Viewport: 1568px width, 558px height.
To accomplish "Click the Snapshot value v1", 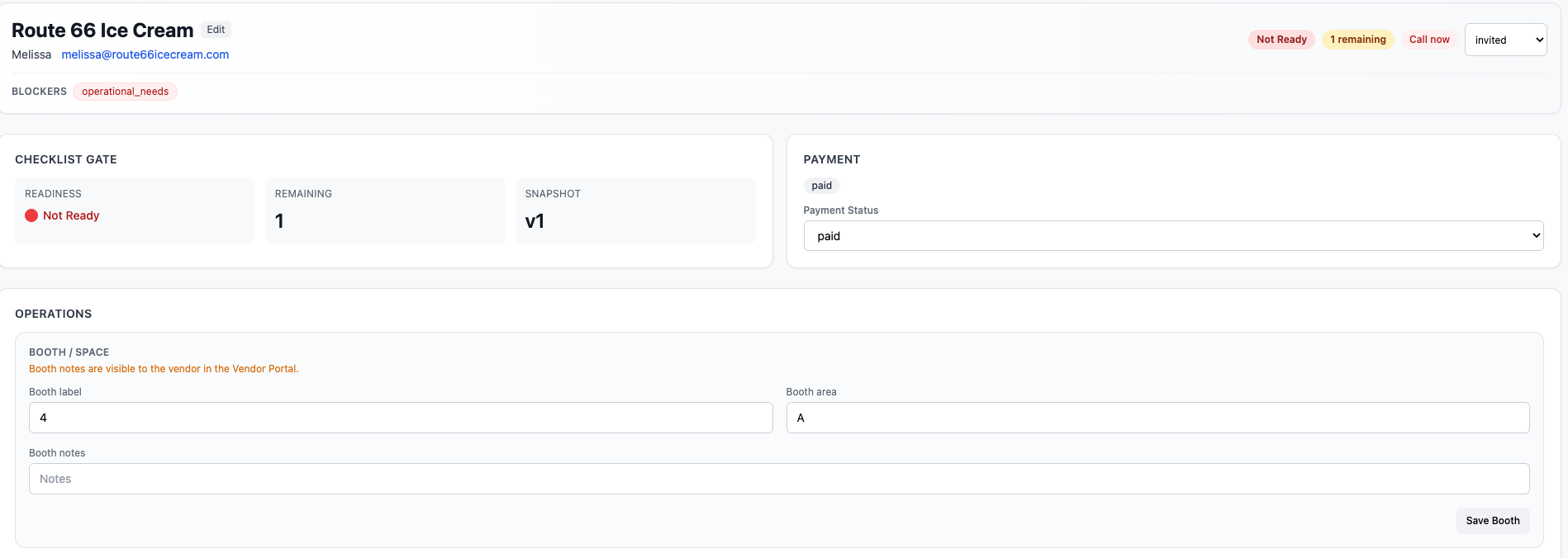I will tap(535, 221).
